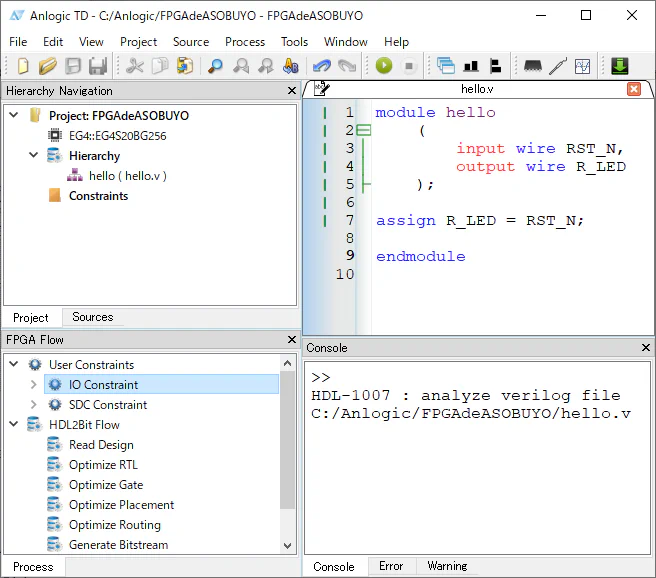Image resolution: width=656 pixels, height=578 pixels.
Task: Switch to the Sources tab
Action: point(92,317)
